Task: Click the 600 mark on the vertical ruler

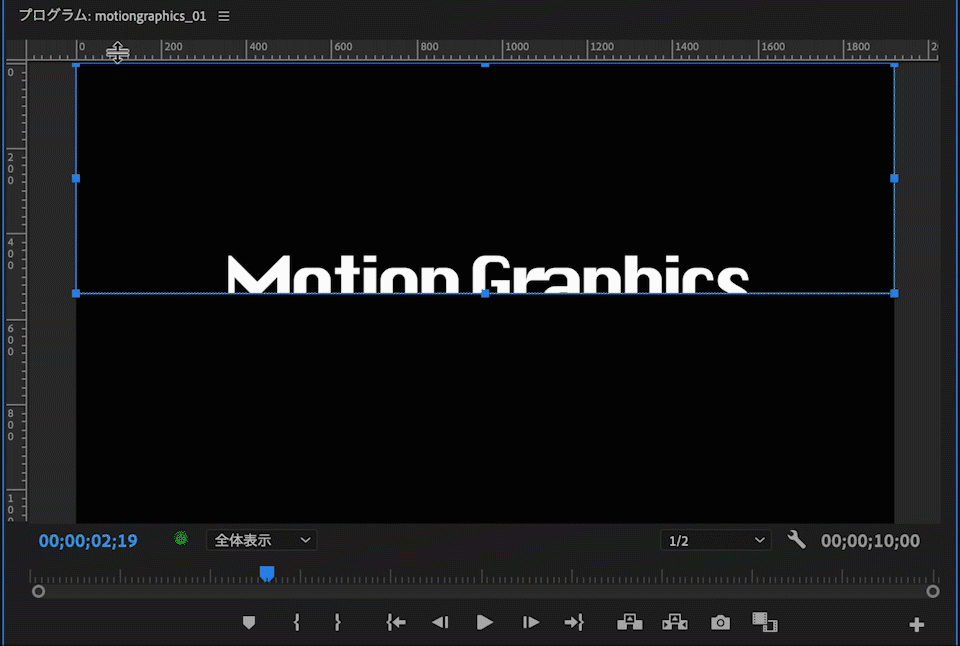Action: pyautogui.click(x=10, y=340)
